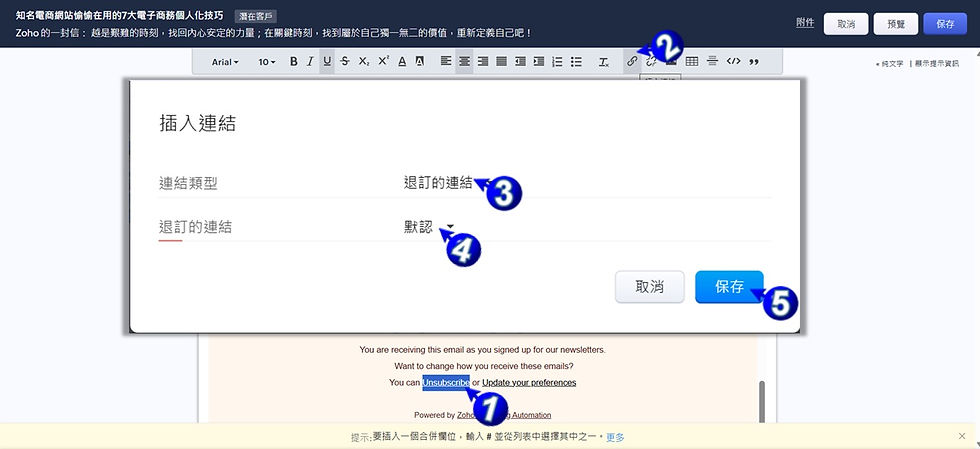This screenshot has height=449, width=980.
Task: Click the Update your preferences link
Action: (529, 383)
